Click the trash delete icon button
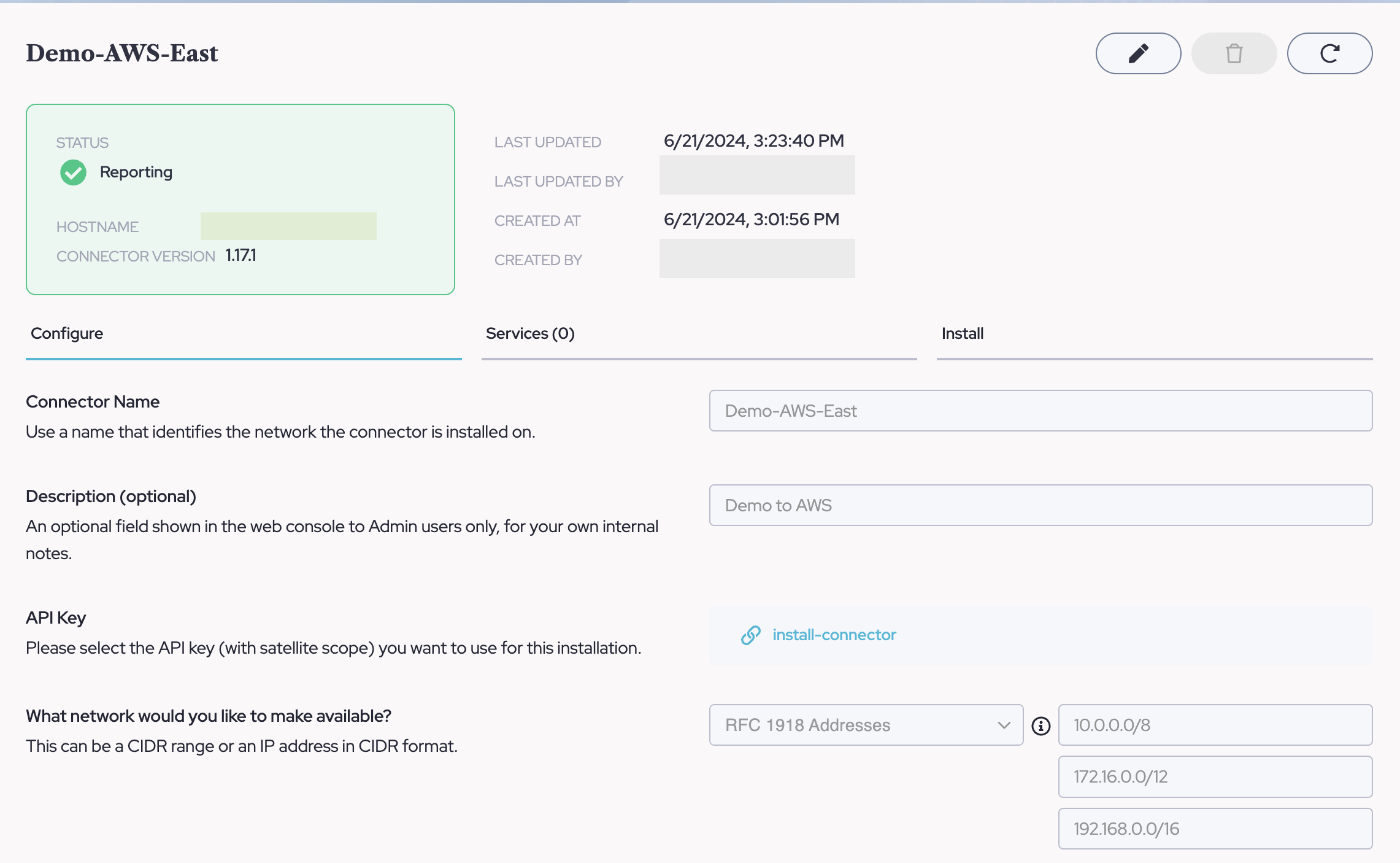Image resolution: width=1400 pixels, height=863 pixels. tap(1234, 53)
